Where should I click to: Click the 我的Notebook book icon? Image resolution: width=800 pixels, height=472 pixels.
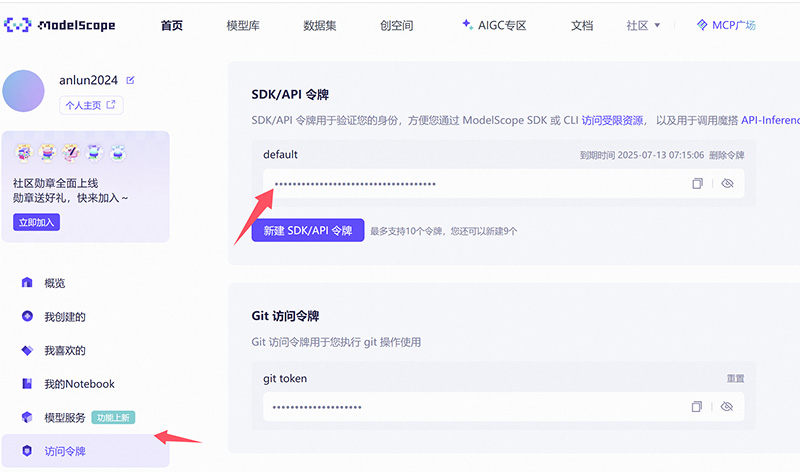tap(27, 383)
